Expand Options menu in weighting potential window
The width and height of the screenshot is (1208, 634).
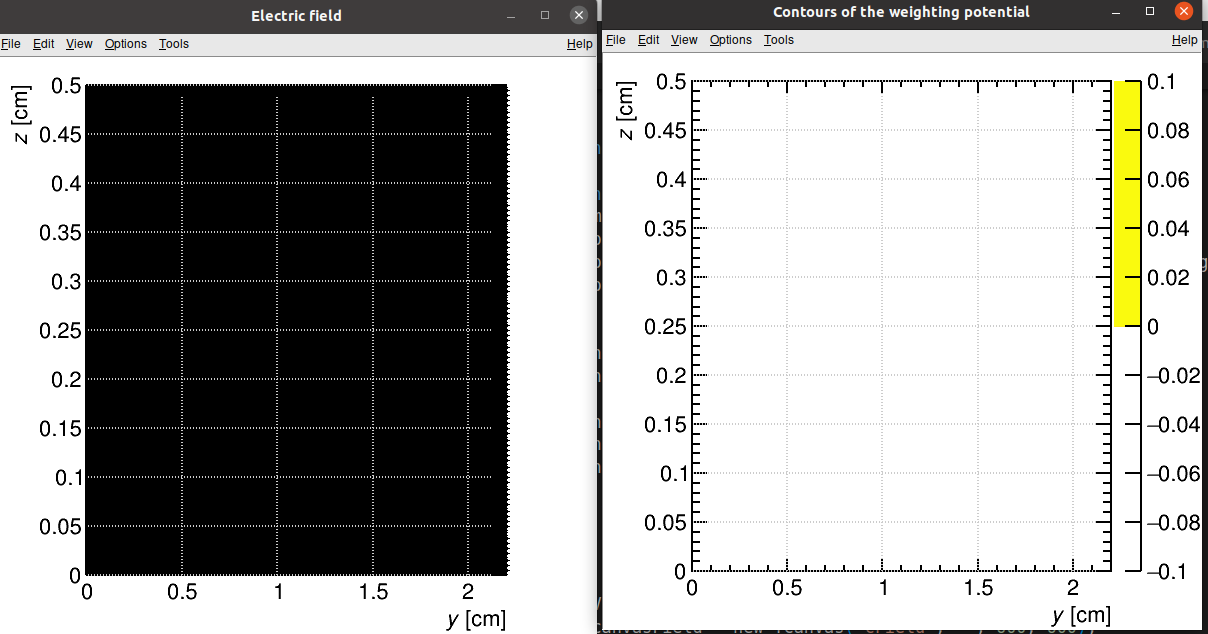(x=731, y=40)
